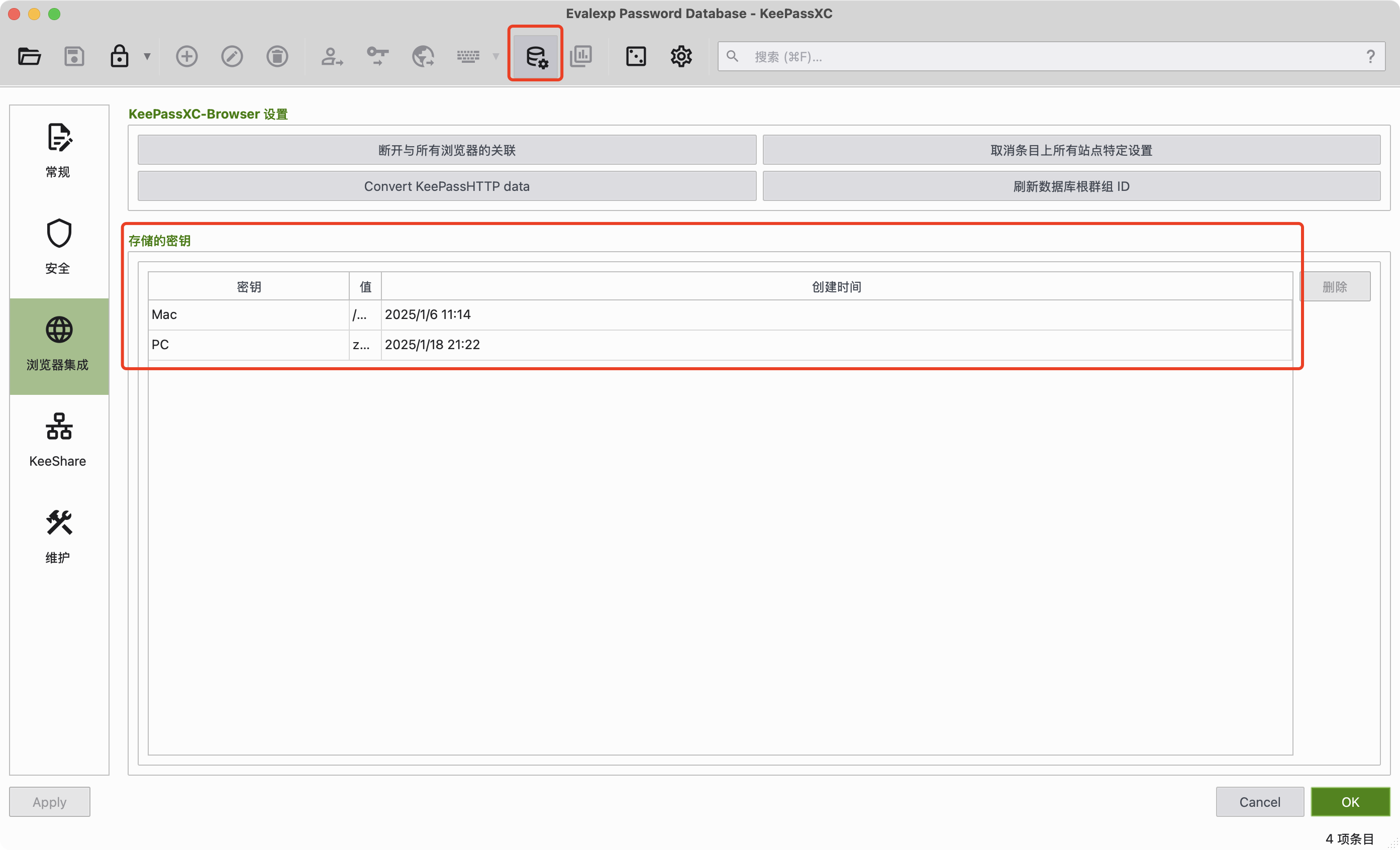Image resolution: width=1400 pixels, height=850 pixels.
Task: Click 断开与所有浏览器的关联 button
Action: 447,150
